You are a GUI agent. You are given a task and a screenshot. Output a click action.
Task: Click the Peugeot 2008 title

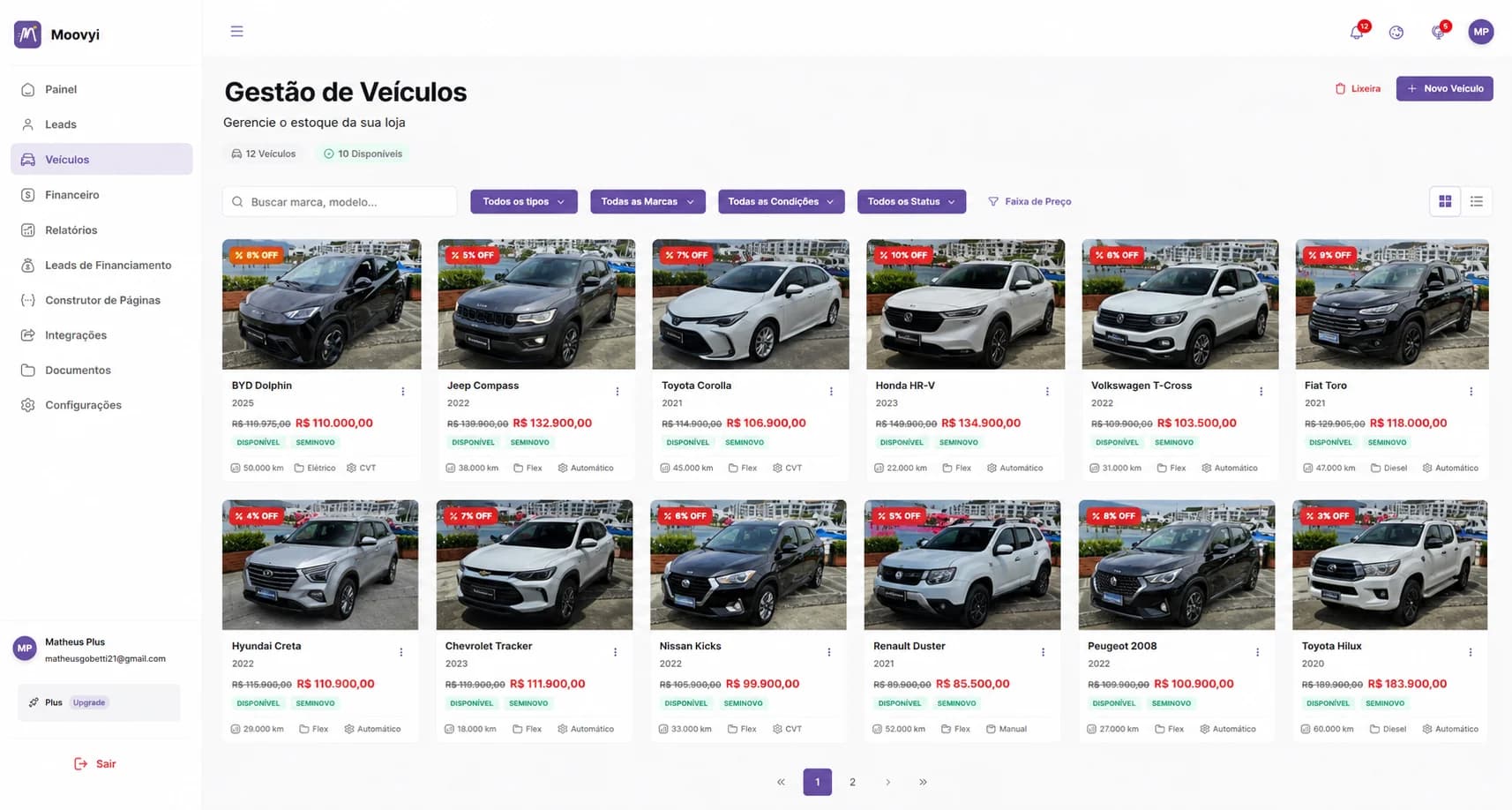[x=1122, y=646]
